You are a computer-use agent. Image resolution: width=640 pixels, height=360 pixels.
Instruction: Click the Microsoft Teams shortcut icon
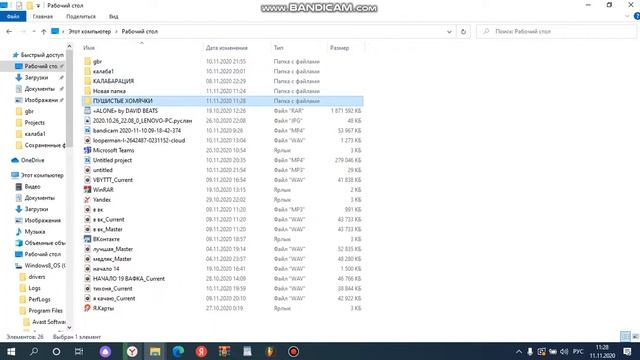[87, 150]
